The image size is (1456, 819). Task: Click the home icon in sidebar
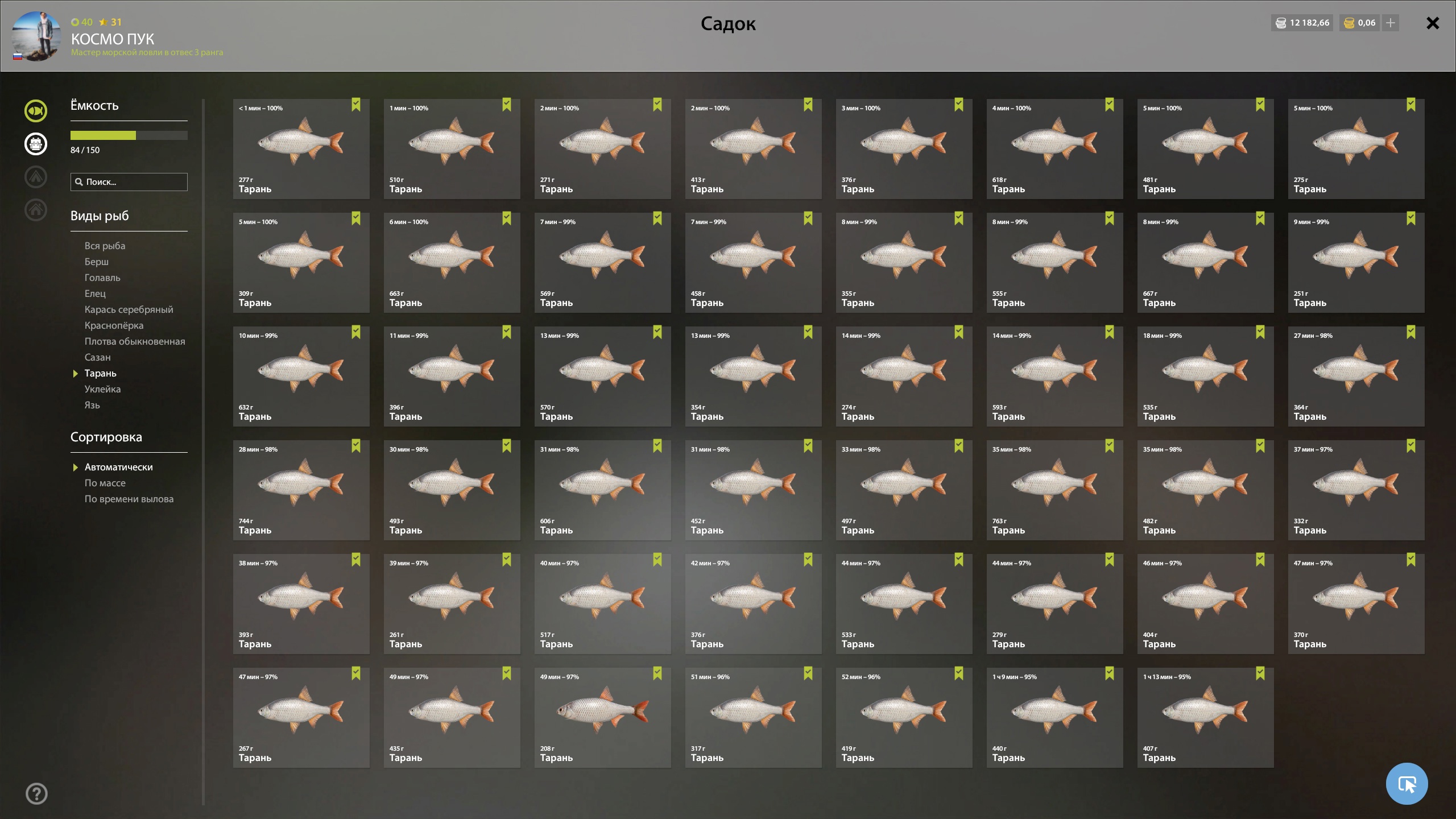36,210
